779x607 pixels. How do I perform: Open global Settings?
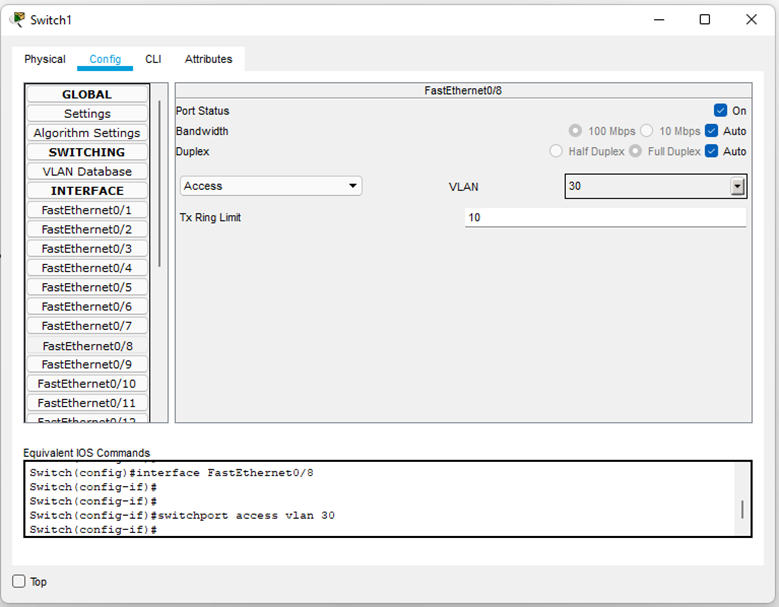click(x=87, y=114)
